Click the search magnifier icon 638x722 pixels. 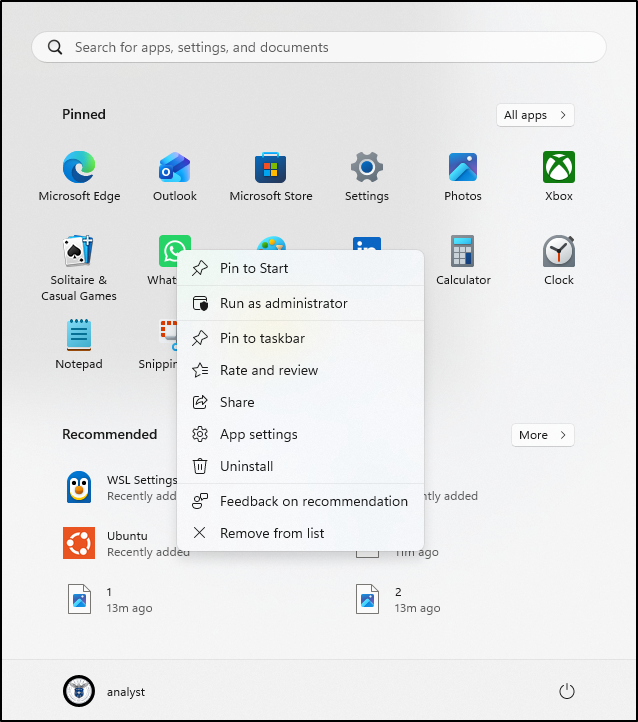55,47
